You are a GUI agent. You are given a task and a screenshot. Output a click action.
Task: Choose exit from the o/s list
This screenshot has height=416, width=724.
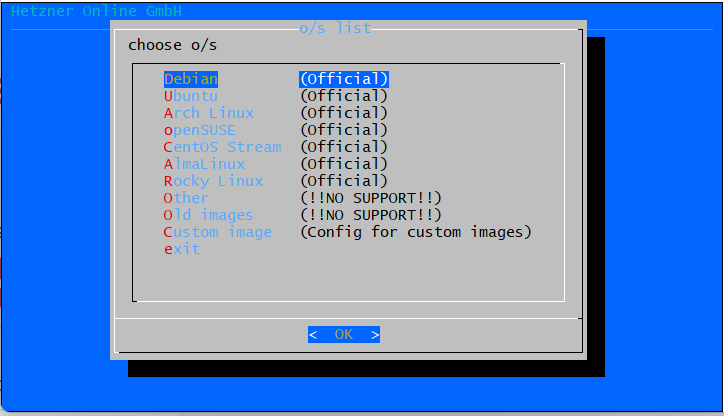coord(182,249)
